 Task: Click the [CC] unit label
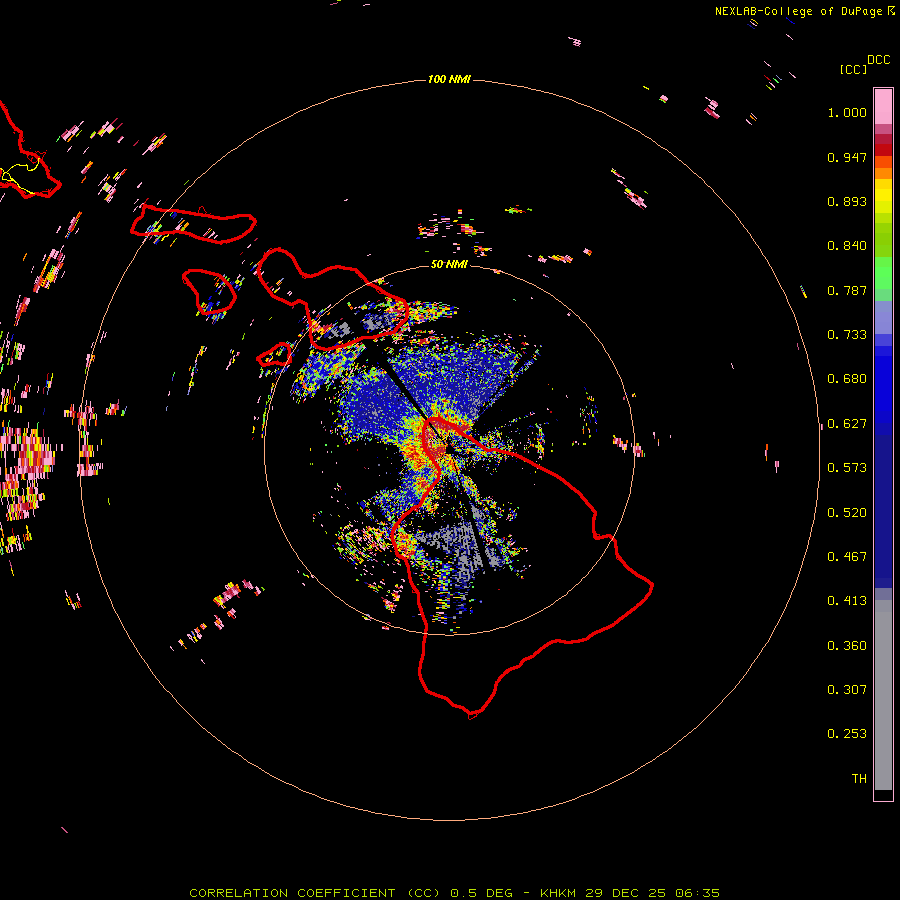point(853,69)
